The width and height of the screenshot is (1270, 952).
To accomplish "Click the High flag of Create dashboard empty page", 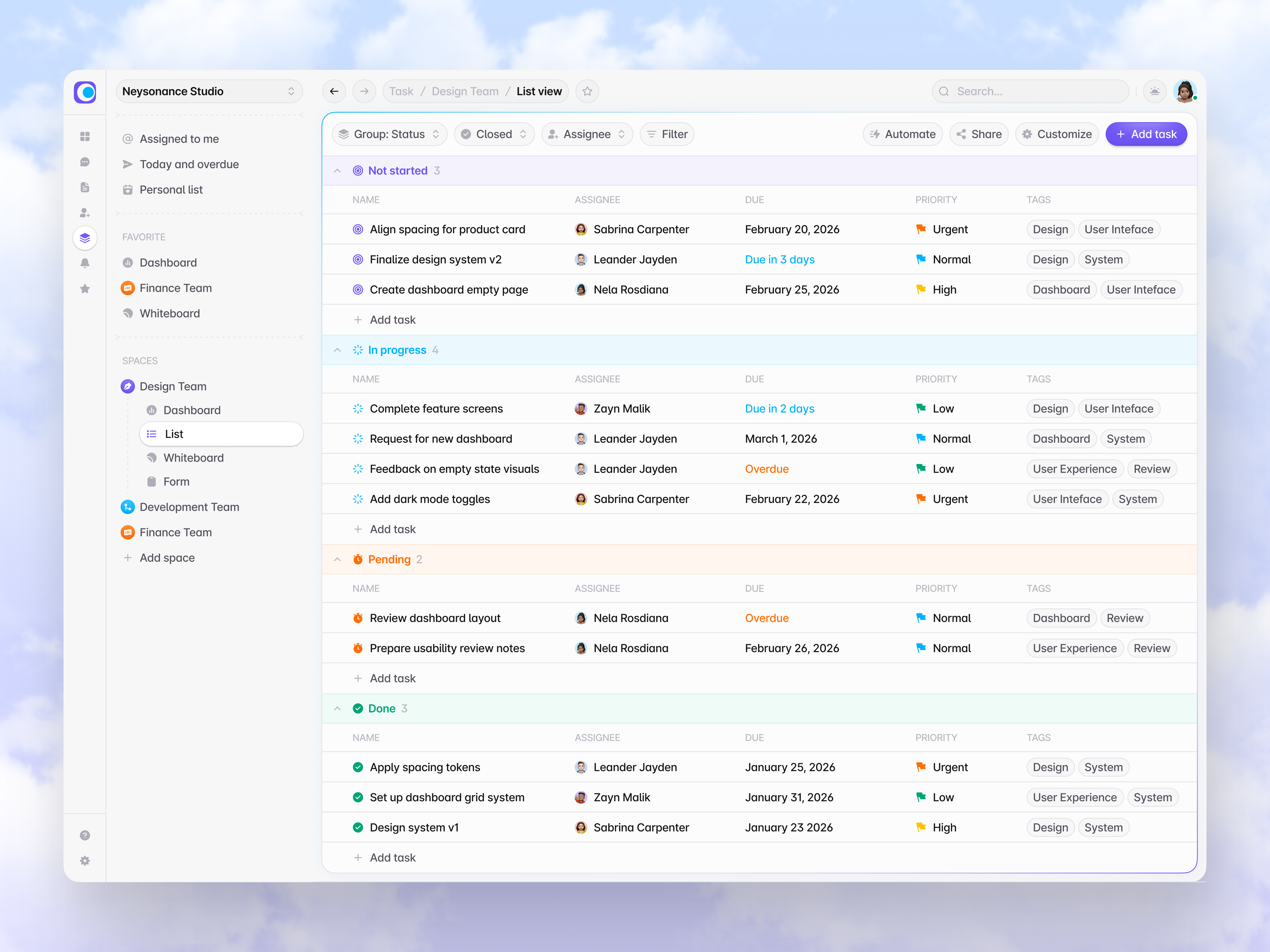I will pos(921,290).
